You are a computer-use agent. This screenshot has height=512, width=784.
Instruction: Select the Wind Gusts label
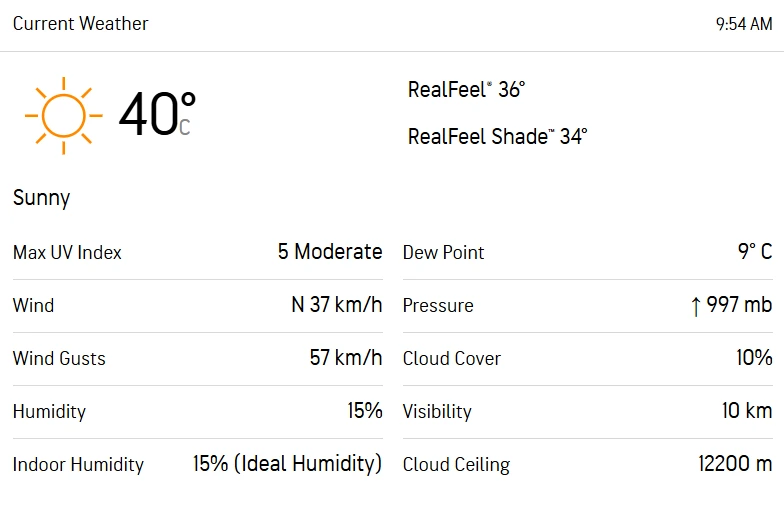[x=59, y=358]
